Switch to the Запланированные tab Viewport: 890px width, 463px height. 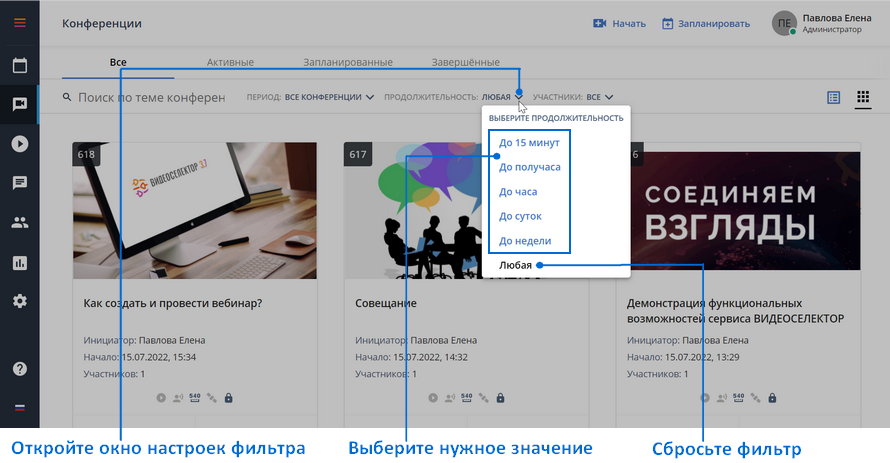coord(347,62)
